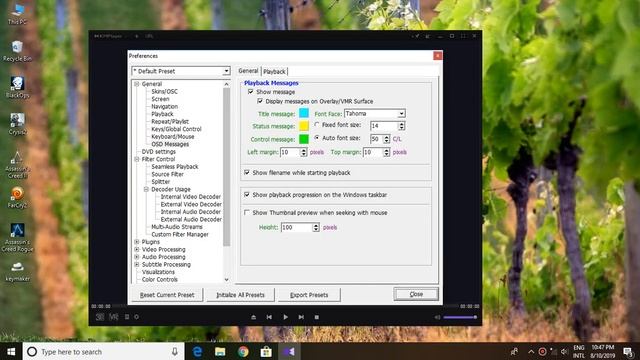640x360 pixels.
Task: Click the Left margin input field
Action: point(290,152)
